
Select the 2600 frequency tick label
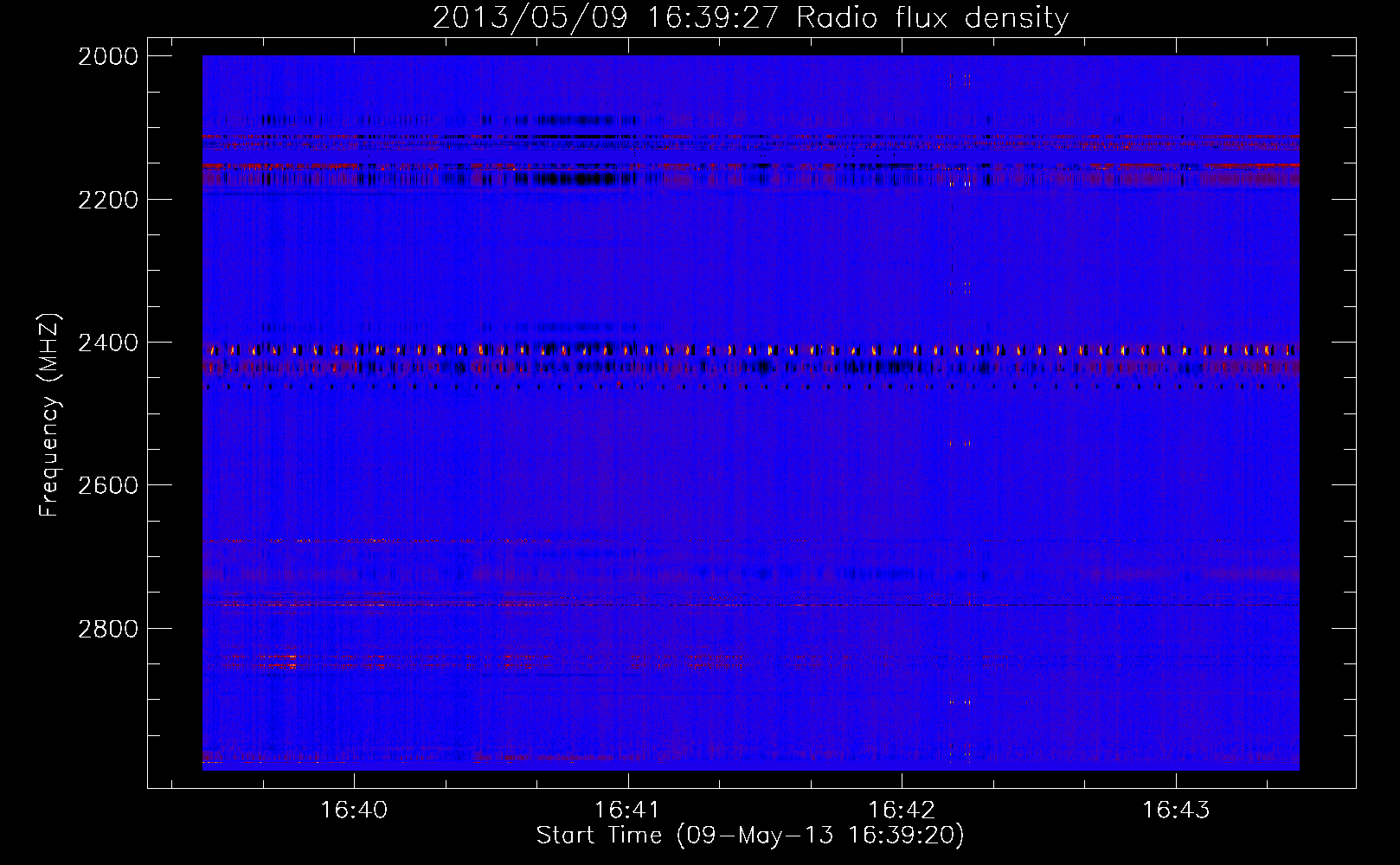point(108,485)
